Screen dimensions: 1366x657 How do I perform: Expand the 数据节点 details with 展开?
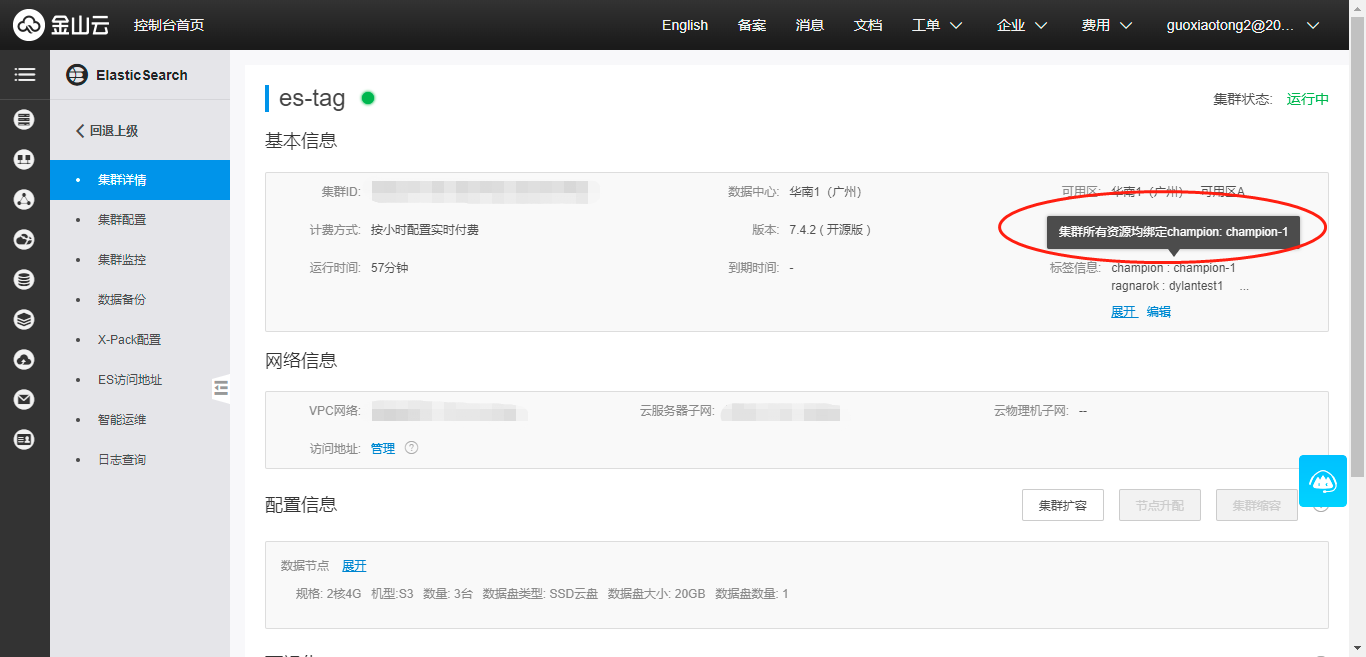click(354, 565)
